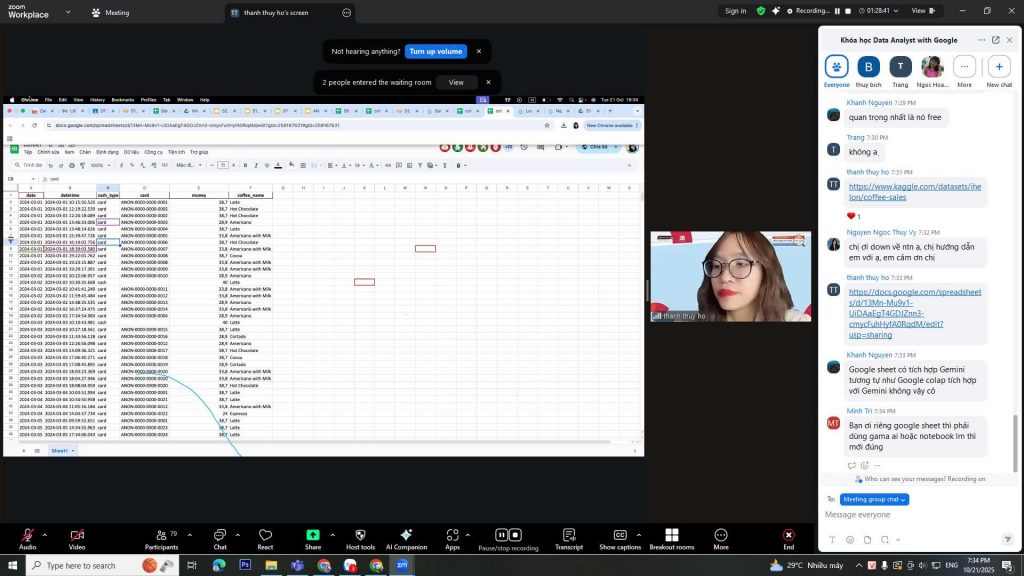Expand captions options arrow
The image size is (1024, 576).
[638, 535]
